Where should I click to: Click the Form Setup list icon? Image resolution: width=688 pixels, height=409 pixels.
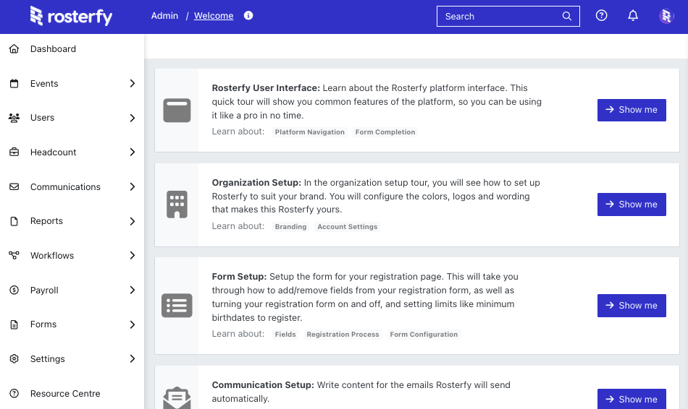[x=177, y=305]
